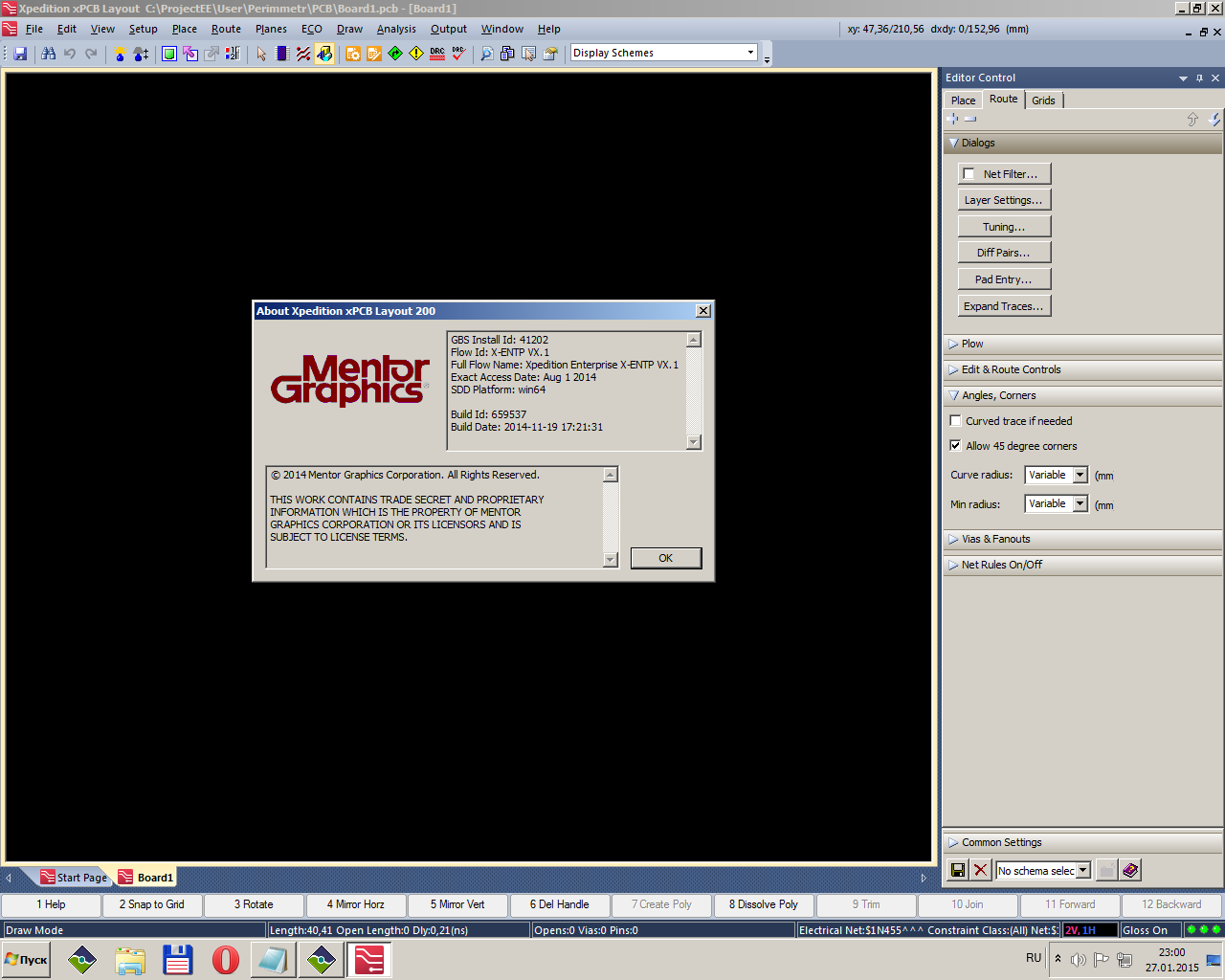This screenshot has width=1225, height=980.
Task: Open the Planes menu
Action: 271,29
